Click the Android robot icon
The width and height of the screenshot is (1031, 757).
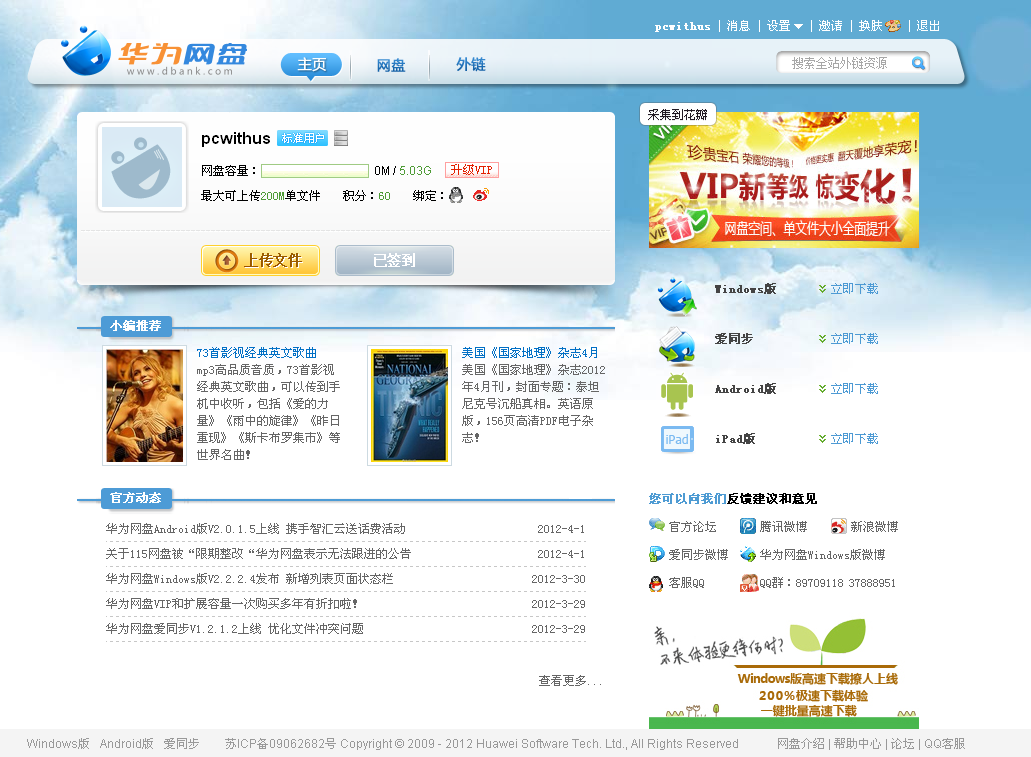[677, 394]
